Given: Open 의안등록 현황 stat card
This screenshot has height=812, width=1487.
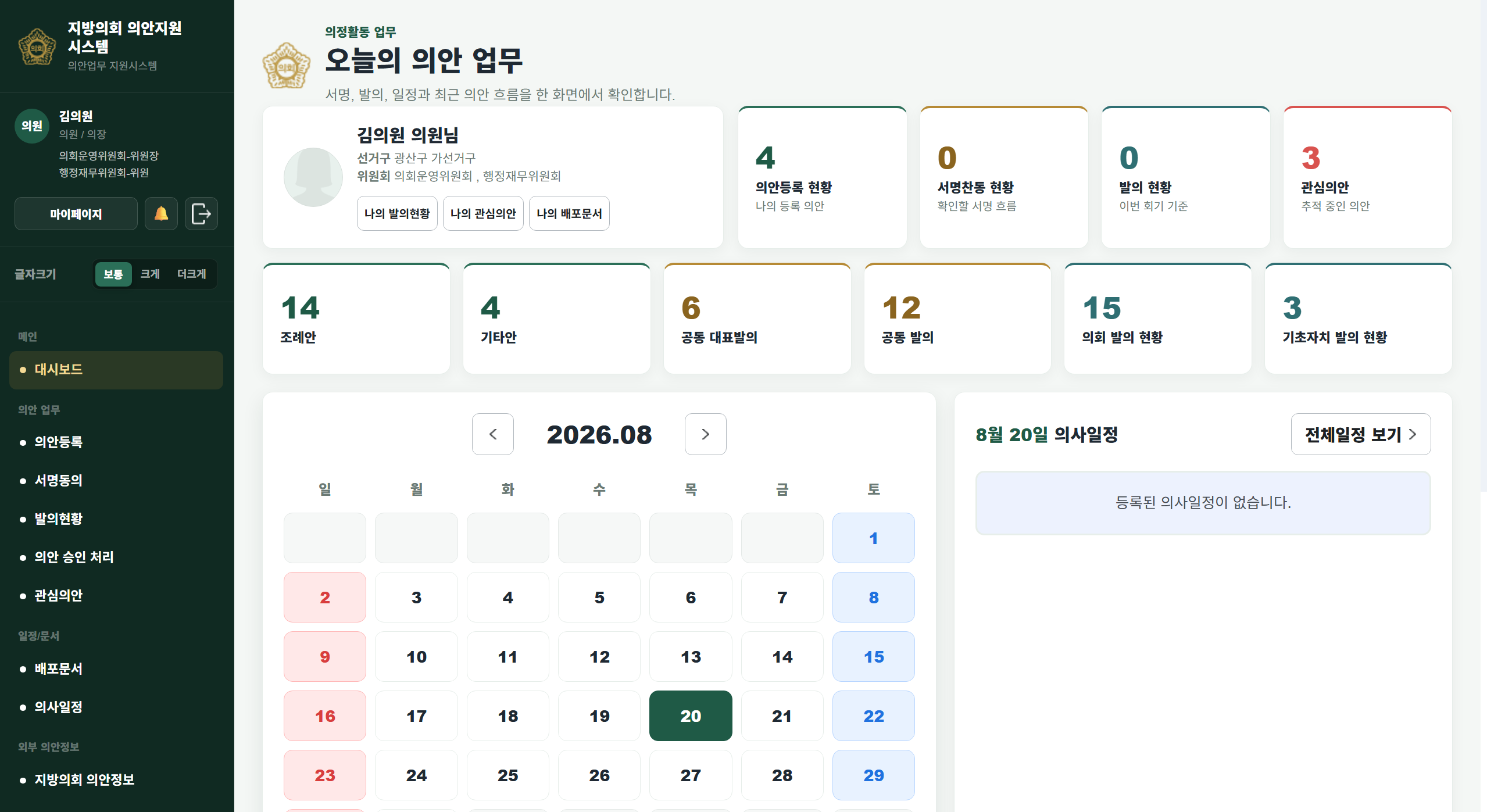Looking at the screenshot, I should [822, 177].
